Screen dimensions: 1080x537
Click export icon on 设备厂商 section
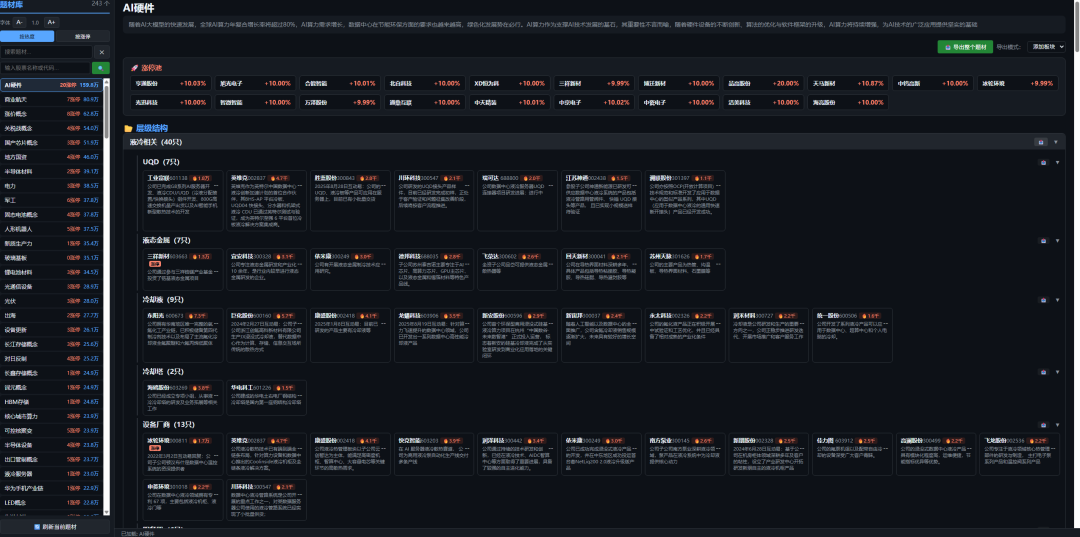[x=1043, y=424]
